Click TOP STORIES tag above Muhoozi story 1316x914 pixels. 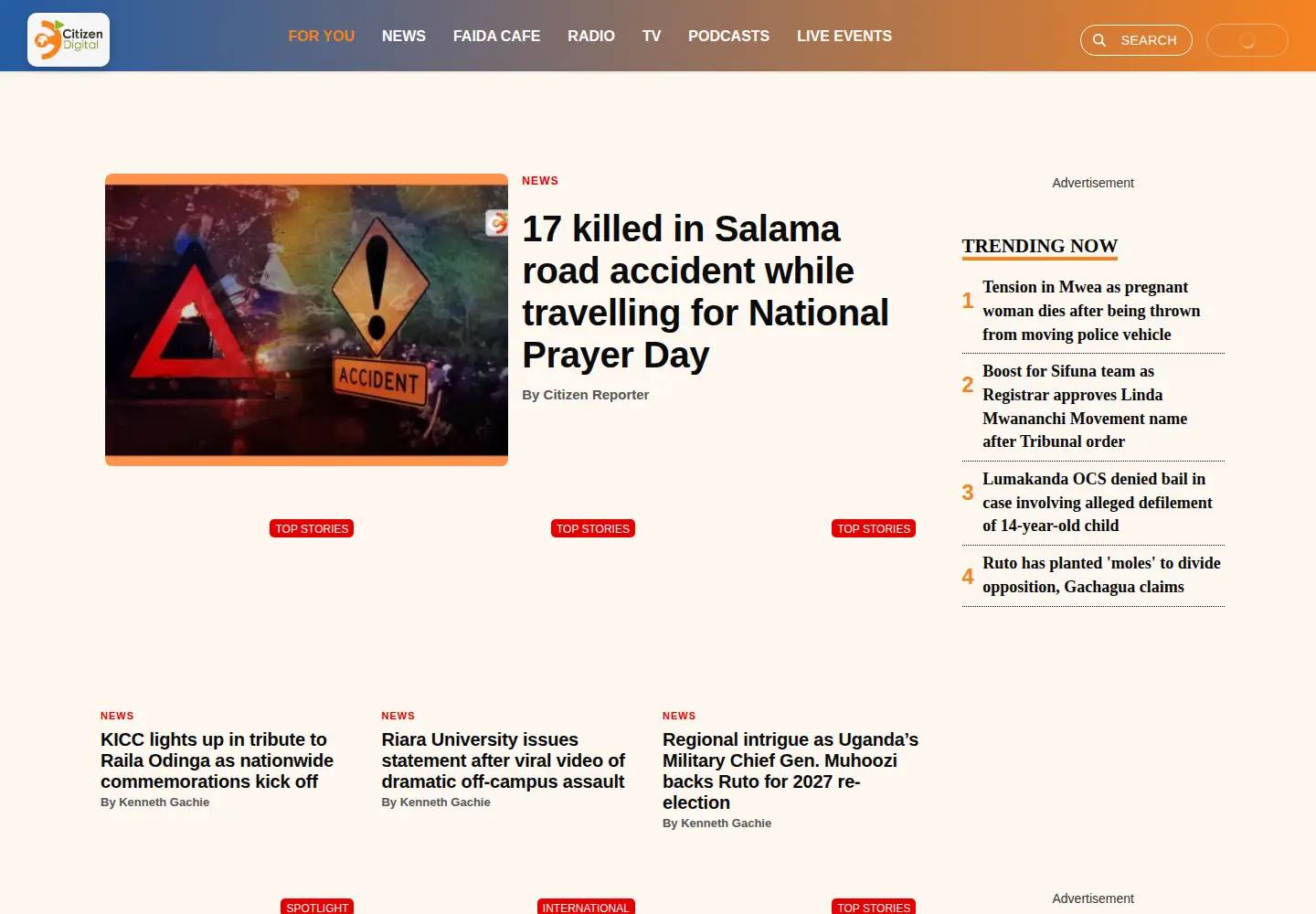tap(874, 528)
